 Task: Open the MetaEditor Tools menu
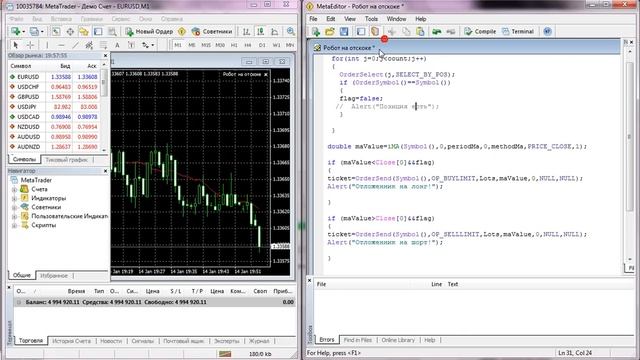click(x=371, y=19)
